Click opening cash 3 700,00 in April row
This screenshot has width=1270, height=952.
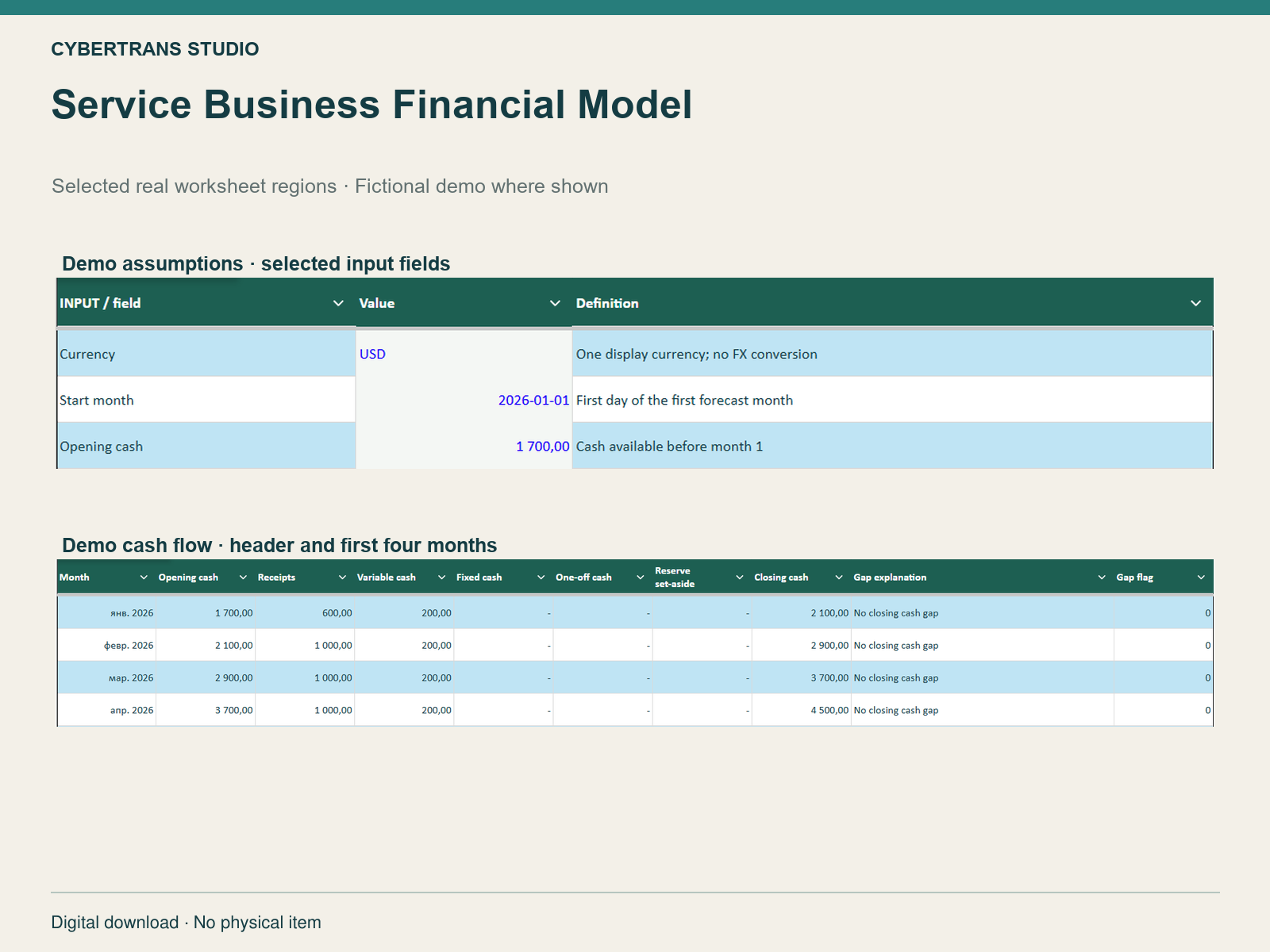point(206,710)
